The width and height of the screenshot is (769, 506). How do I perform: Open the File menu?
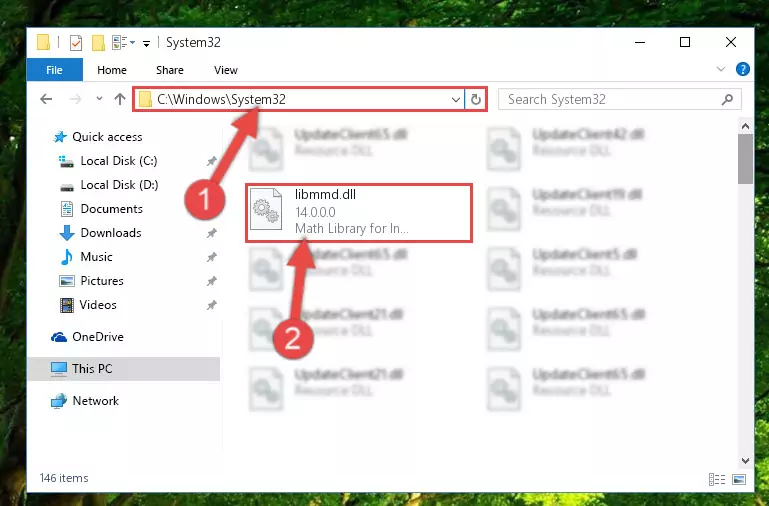click(54, 70)
